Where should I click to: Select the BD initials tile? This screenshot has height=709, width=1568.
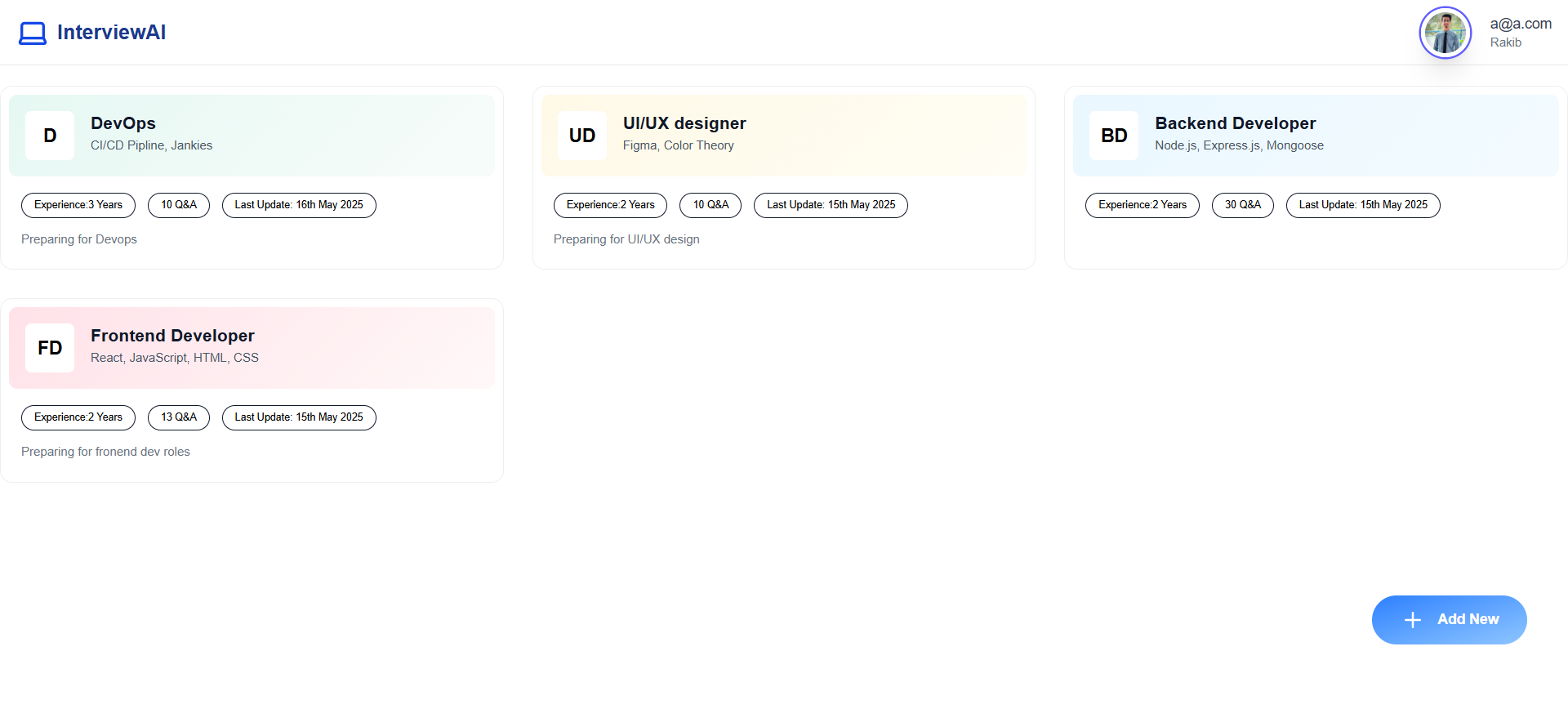click(x=1114, y=136)
